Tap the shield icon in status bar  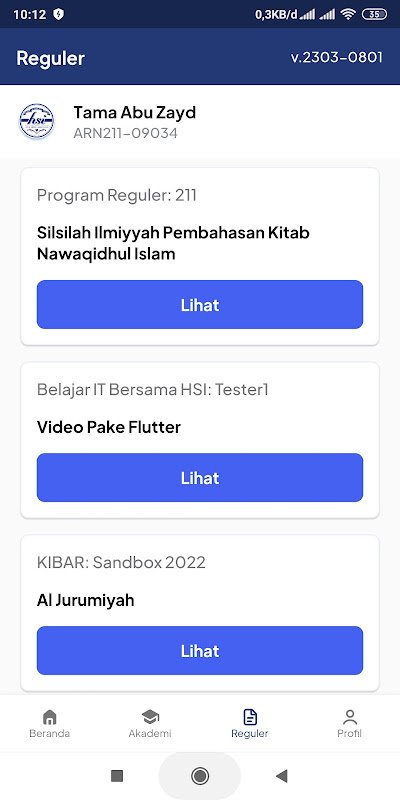click(59, 14)
